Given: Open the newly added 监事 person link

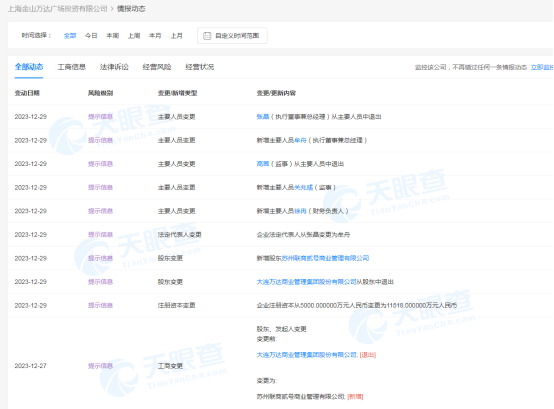Looking at the screenshot, I should click(x=303, y=188).
